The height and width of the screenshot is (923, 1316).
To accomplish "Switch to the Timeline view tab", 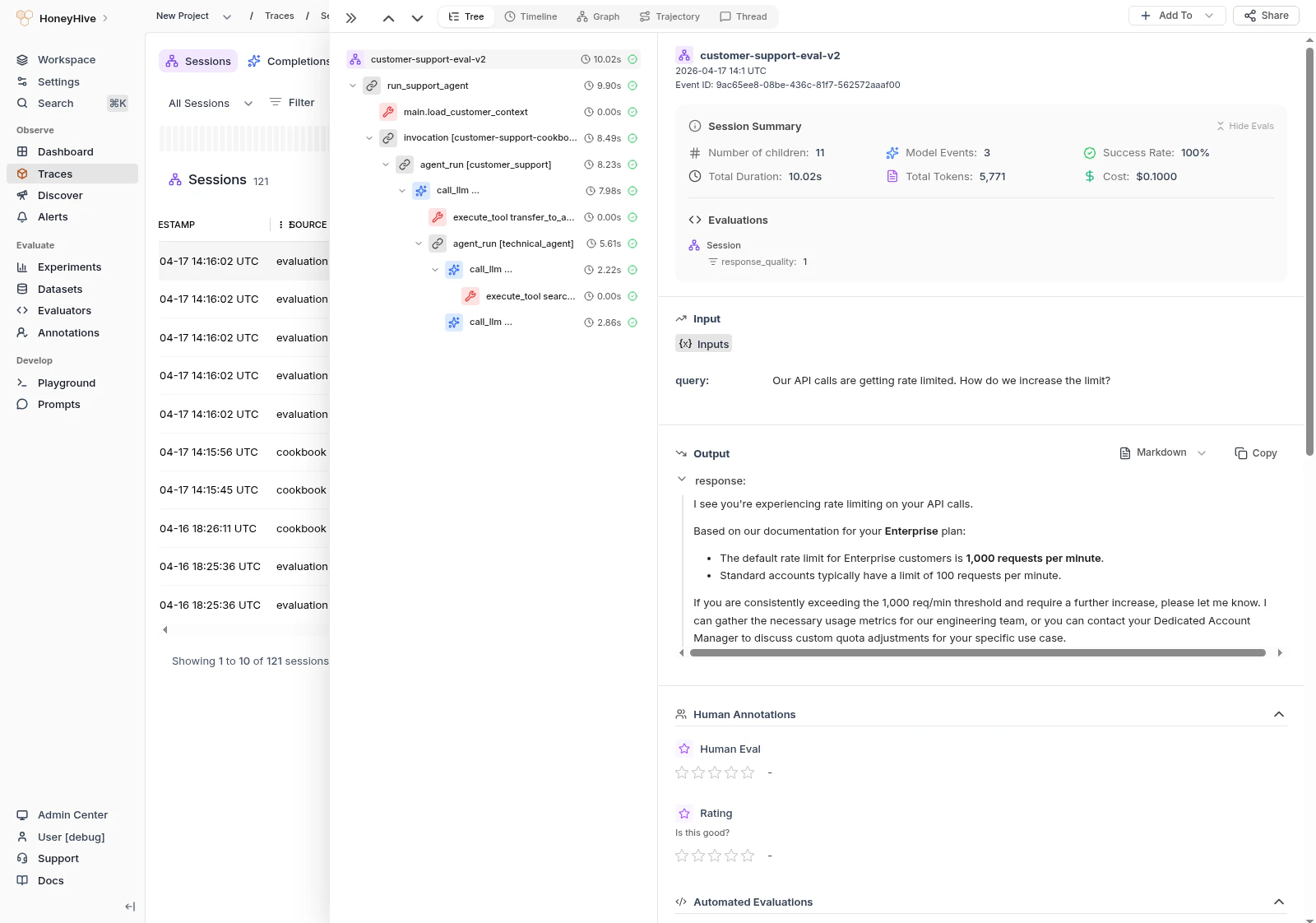I will [531, 16].
